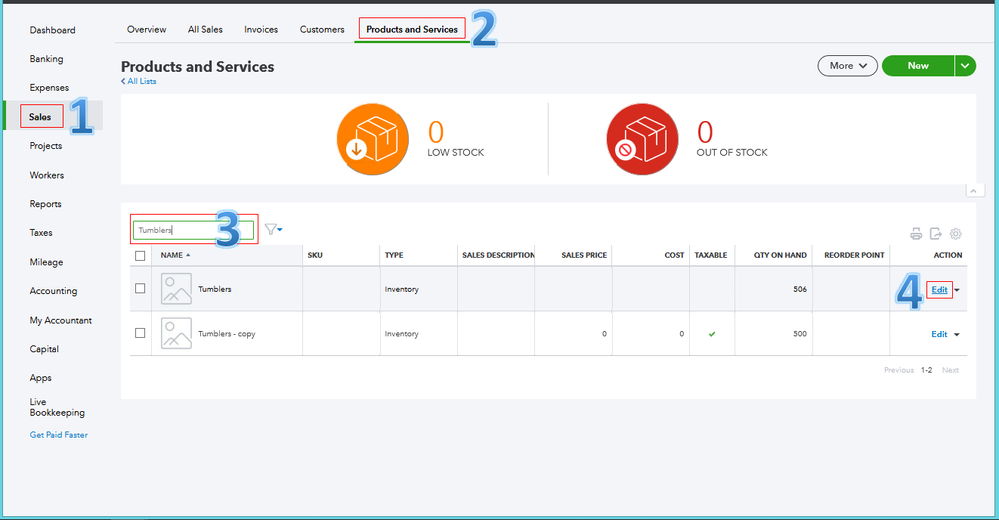Open the More dropdown button
Viewport: 999px width, 520px height.
(x=847, y=66)
